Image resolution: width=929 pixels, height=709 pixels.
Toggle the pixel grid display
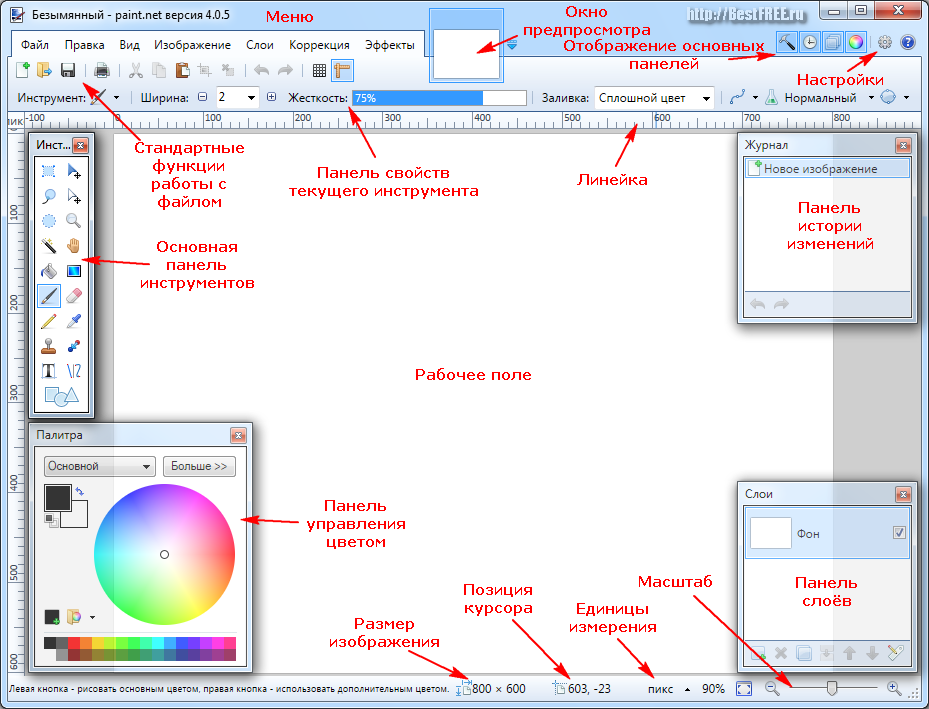[319, 70]
